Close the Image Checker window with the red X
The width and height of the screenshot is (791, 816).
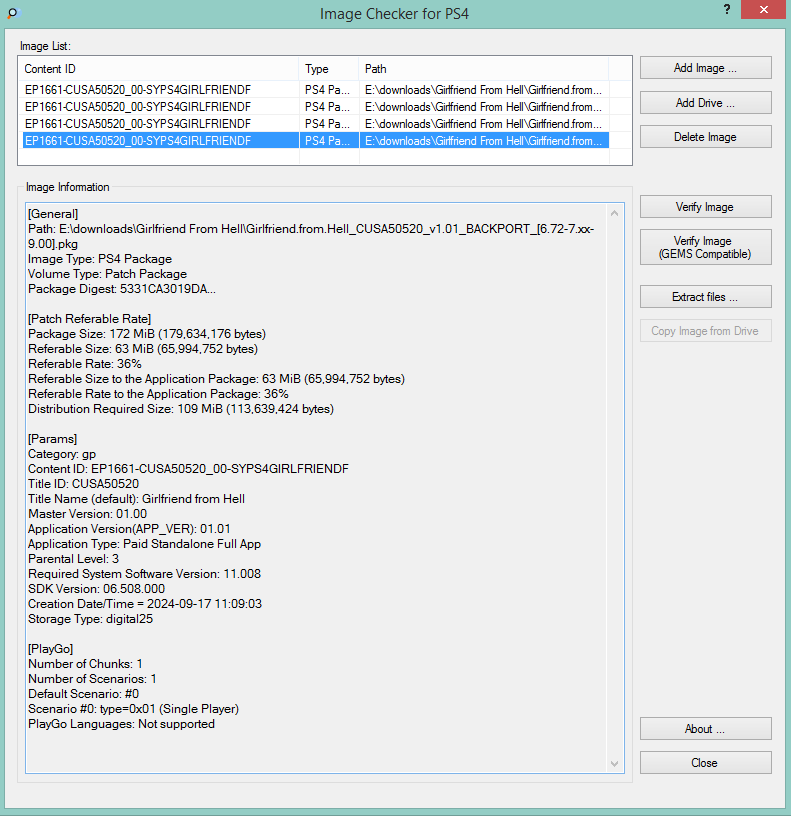(x=764, y=10)
